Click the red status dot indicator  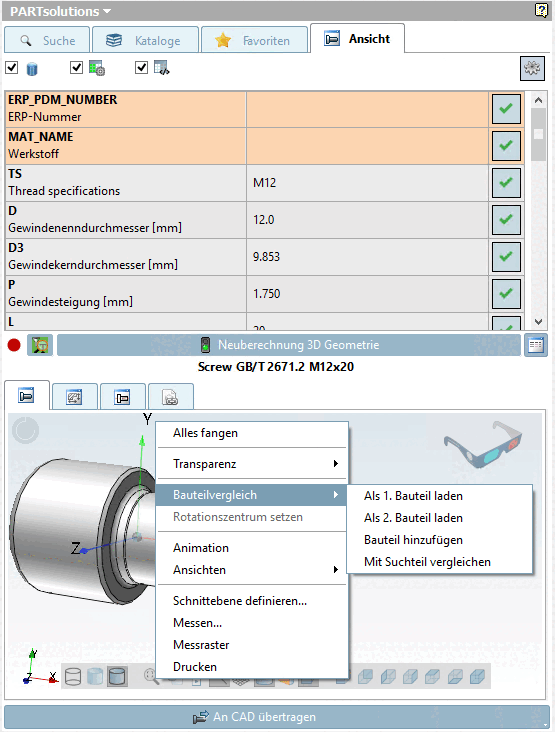click(x=14, y=345)
